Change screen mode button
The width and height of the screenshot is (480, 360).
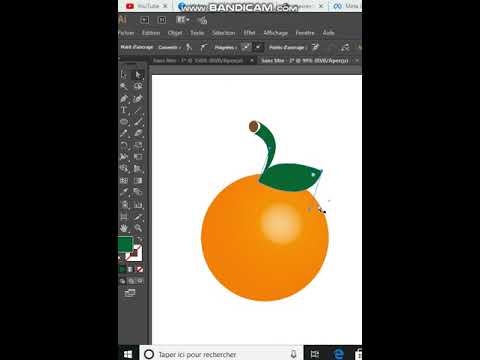click(x=130, y=293)
